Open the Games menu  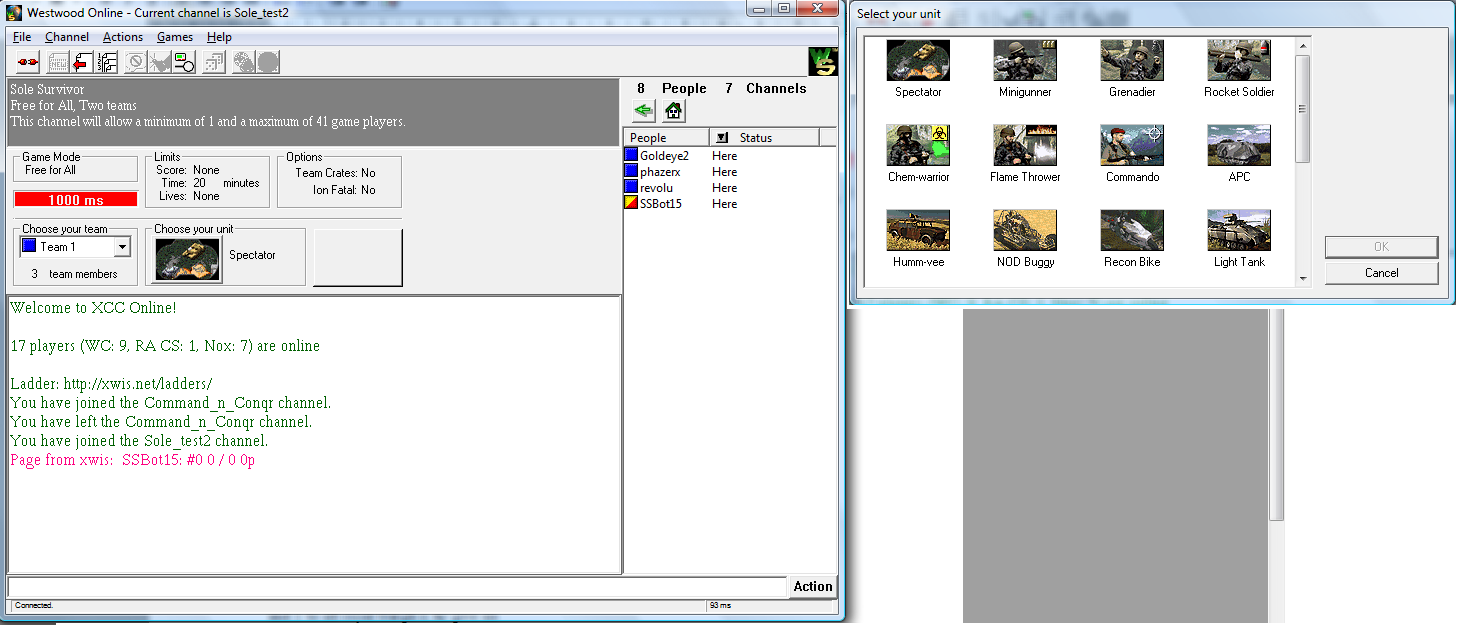[174, 37]
